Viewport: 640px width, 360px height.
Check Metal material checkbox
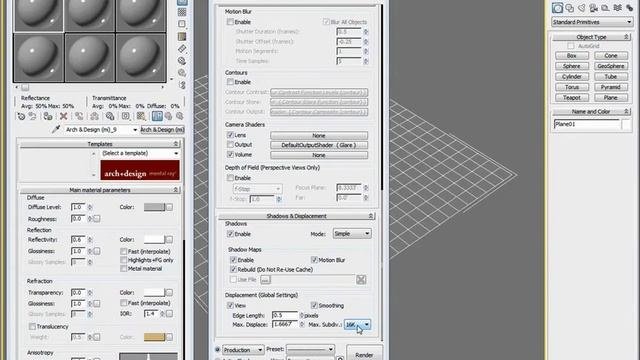pyautogui.click(x=124, y=269)
